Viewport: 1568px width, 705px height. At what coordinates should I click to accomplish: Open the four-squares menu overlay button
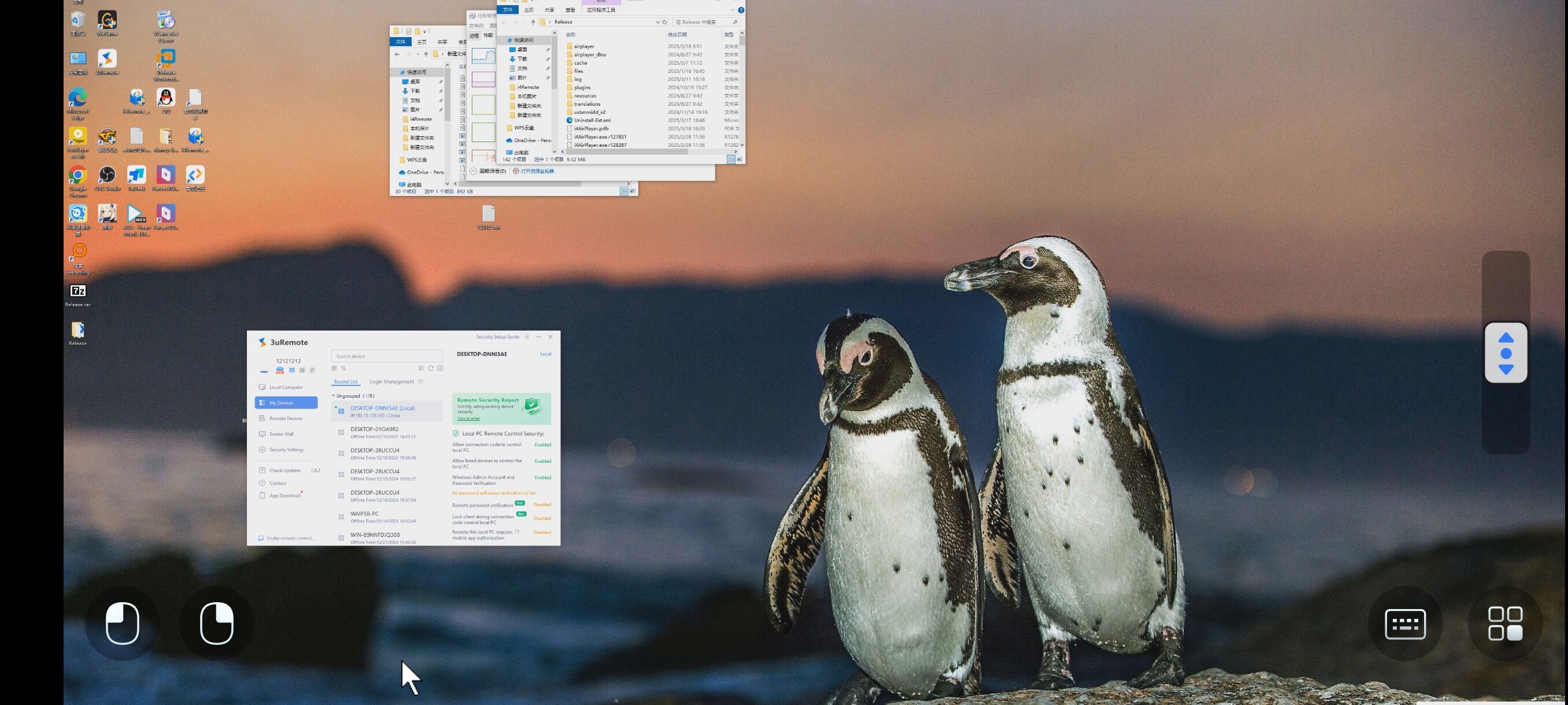1506,624
